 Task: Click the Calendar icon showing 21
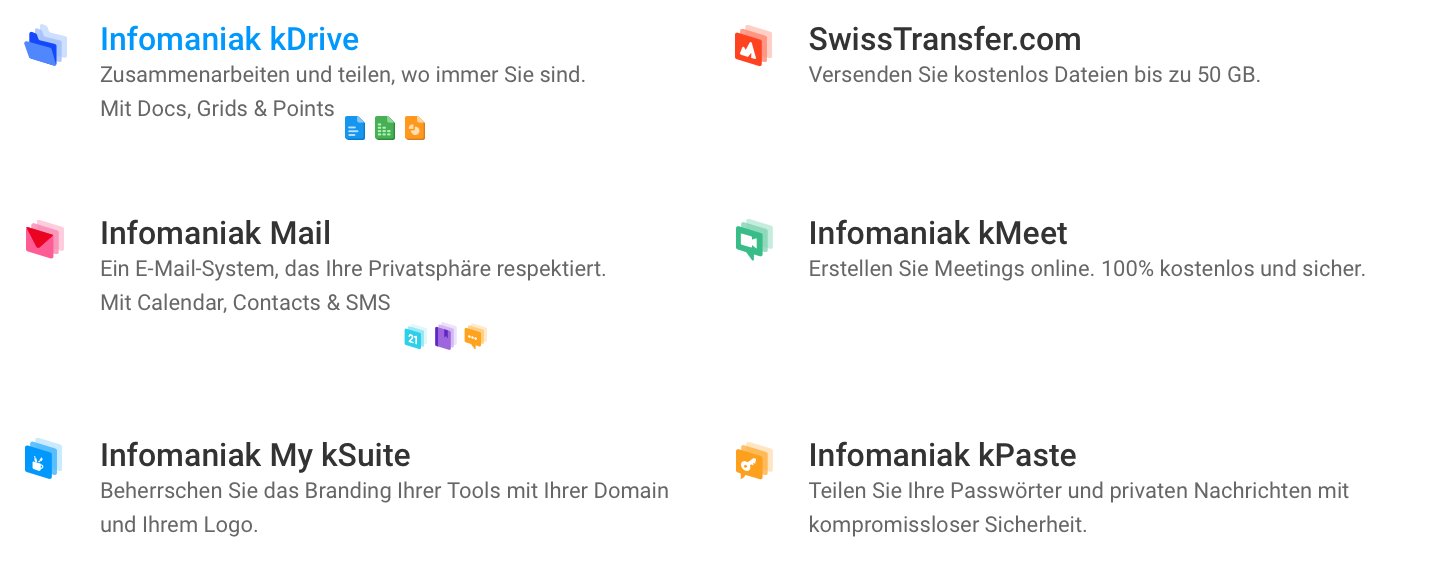point(415,337)
